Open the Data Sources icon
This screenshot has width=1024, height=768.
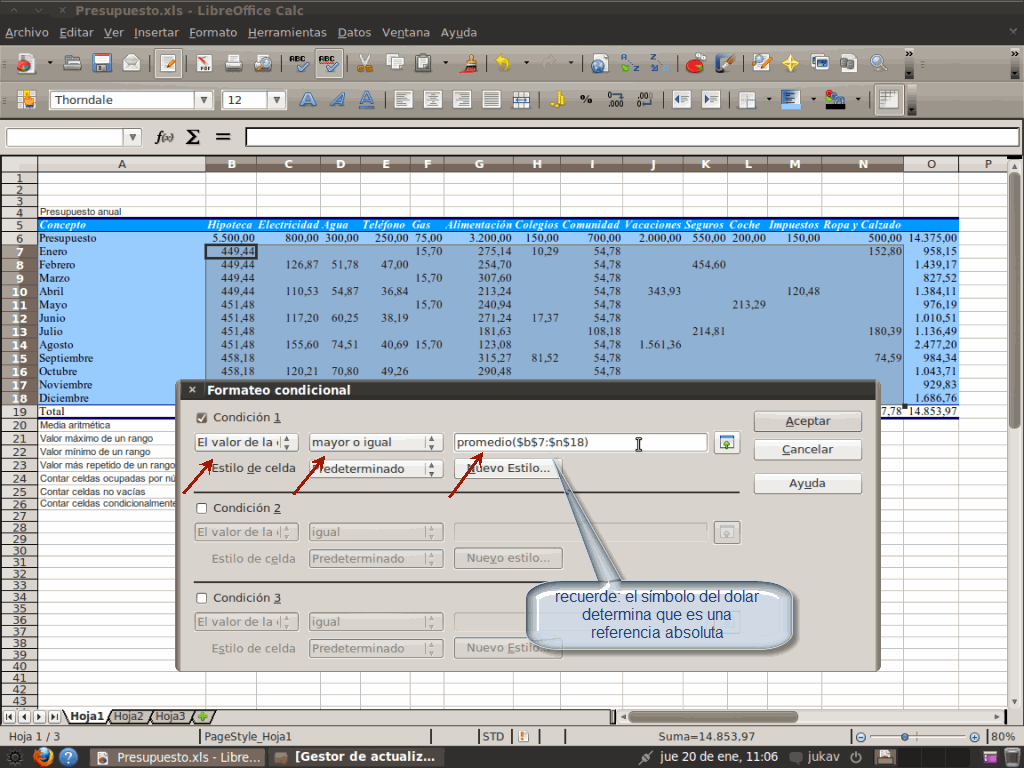[x=848, y=63]
